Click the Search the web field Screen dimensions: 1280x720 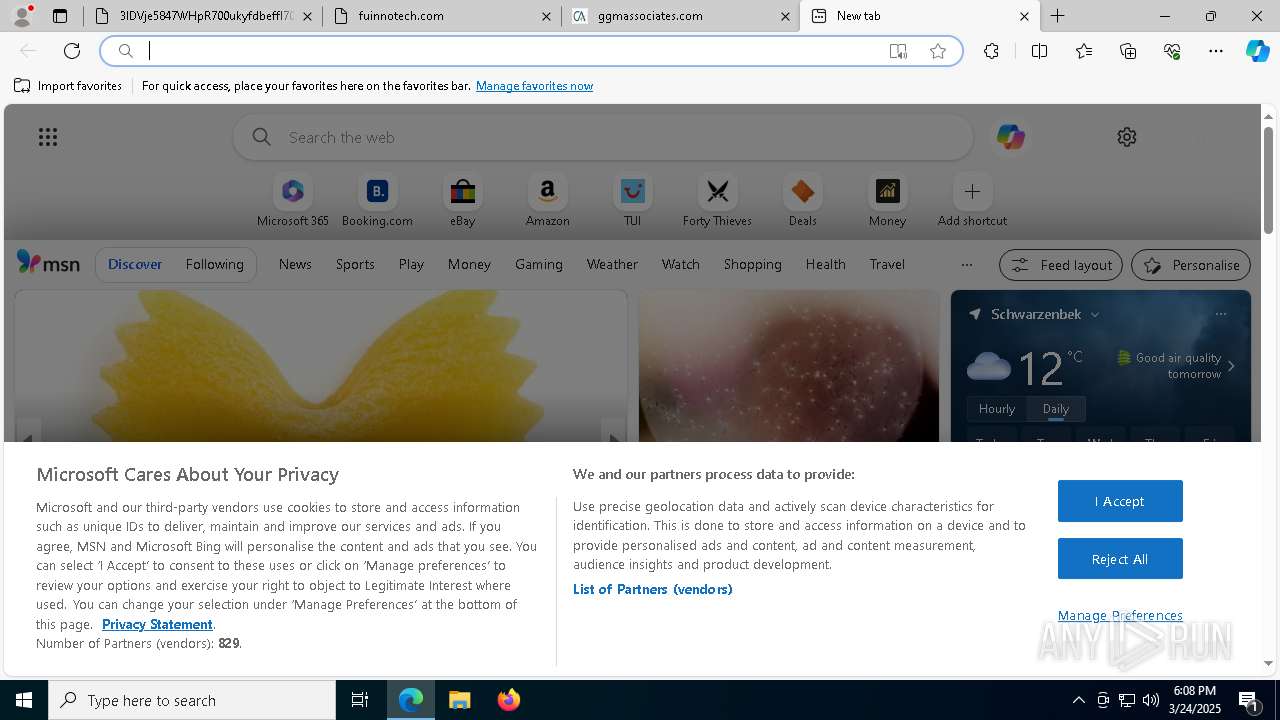pos(603,137)
